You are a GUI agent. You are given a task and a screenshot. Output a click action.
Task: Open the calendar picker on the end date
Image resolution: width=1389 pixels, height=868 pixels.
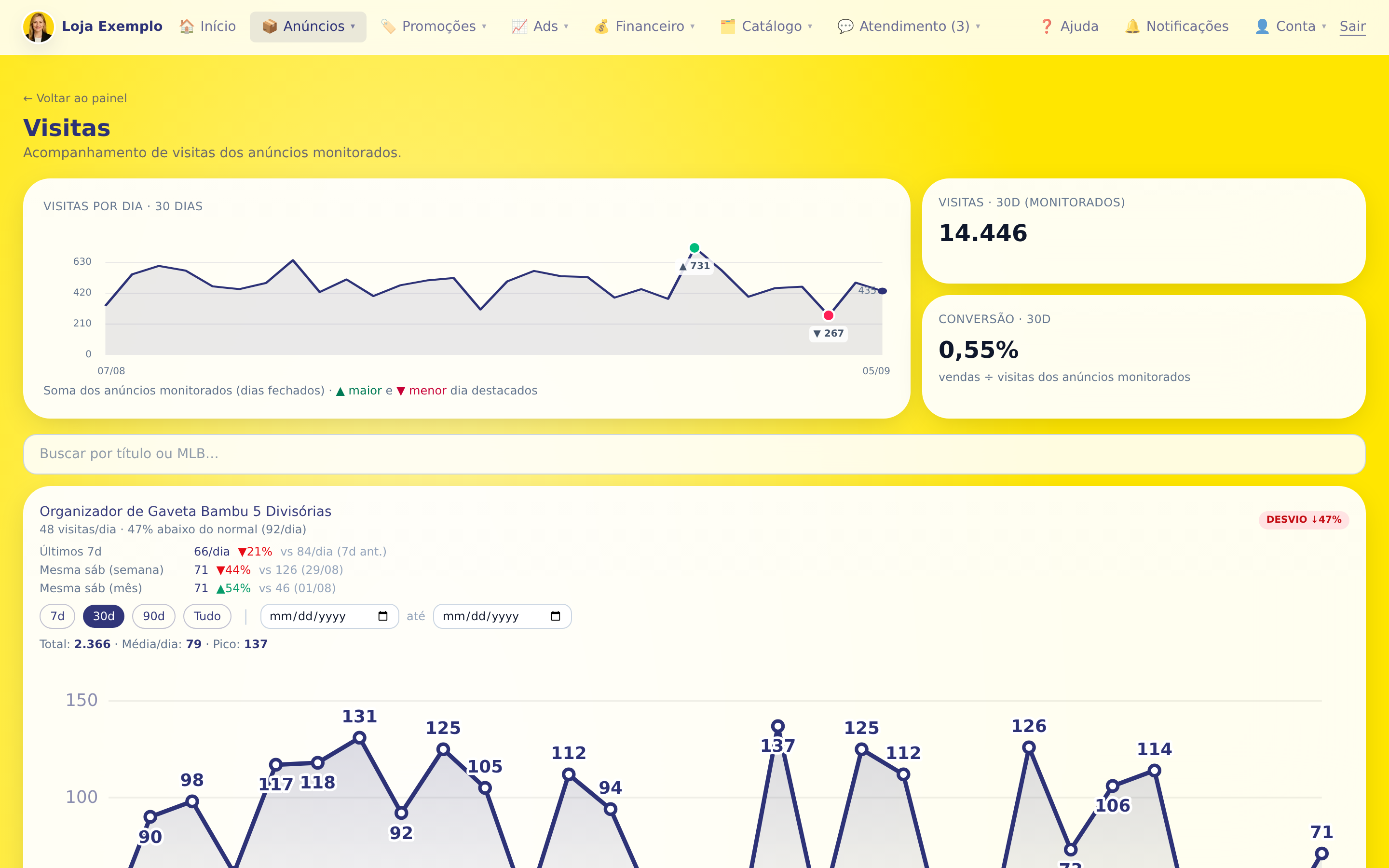pos(555,616)
